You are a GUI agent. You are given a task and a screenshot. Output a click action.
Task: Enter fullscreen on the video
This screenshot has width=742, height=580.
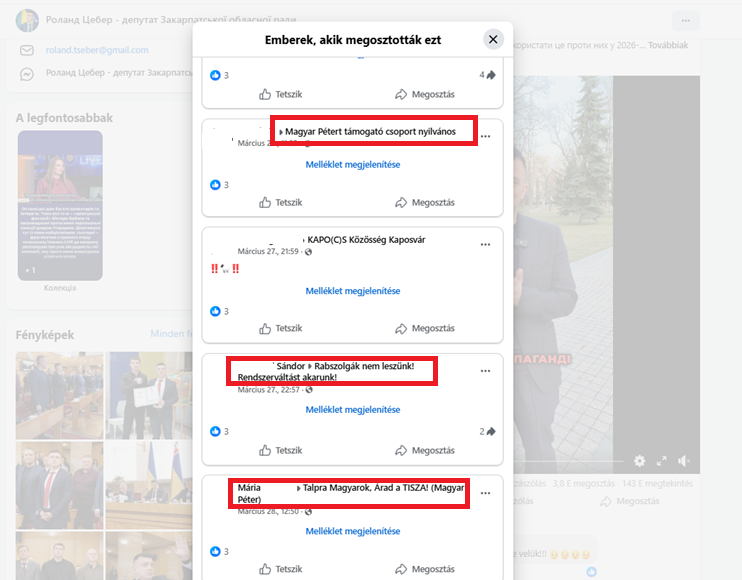(661, 461)
